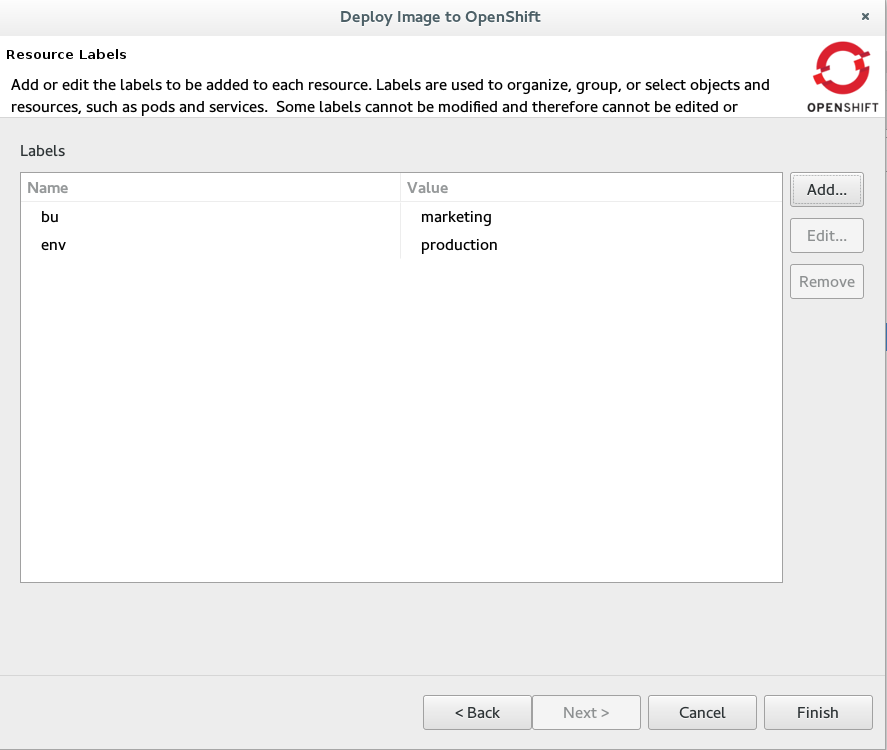Click the Remove button
This screenshot has height=750, width=887.
tap(826, 281)
